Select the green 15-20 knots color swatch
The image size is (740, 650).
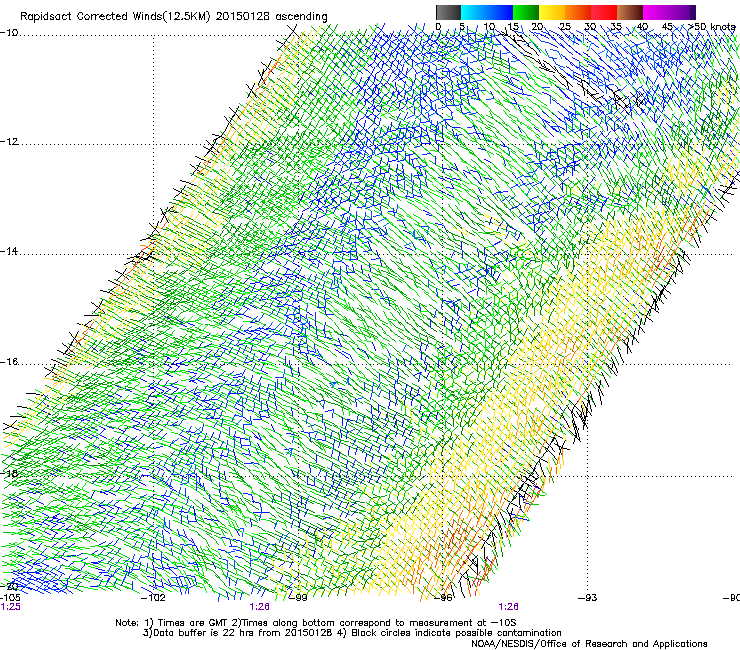click(526, 12)
